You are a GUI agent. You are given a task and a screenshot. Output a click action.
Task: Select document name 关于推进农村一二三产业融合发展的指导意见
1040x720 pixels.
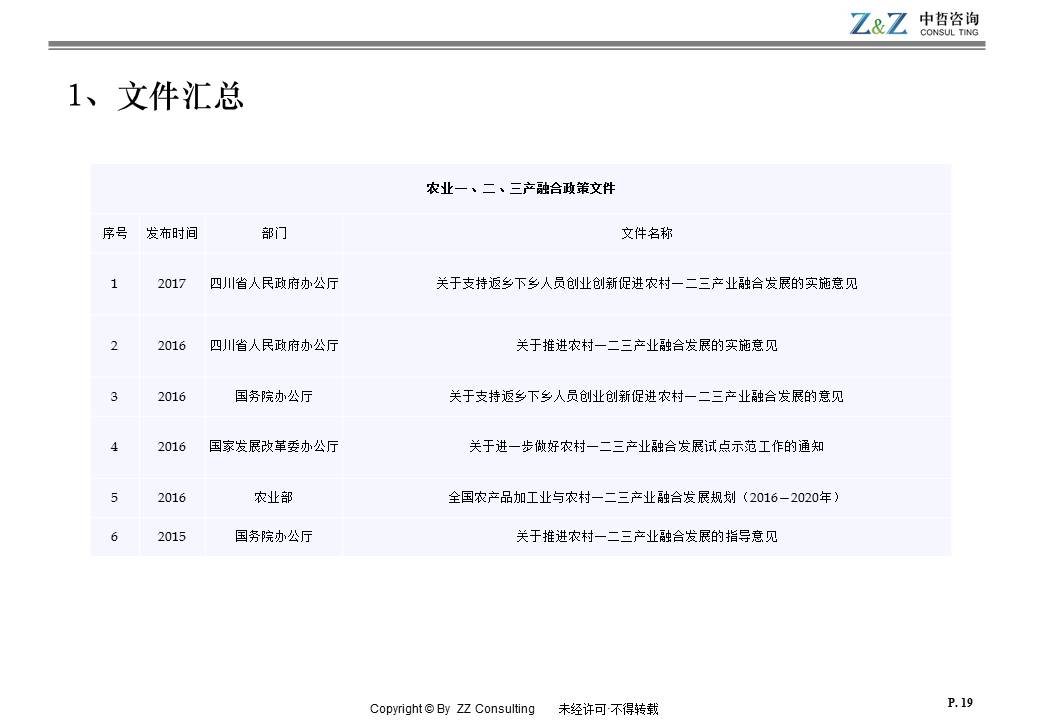646,537
